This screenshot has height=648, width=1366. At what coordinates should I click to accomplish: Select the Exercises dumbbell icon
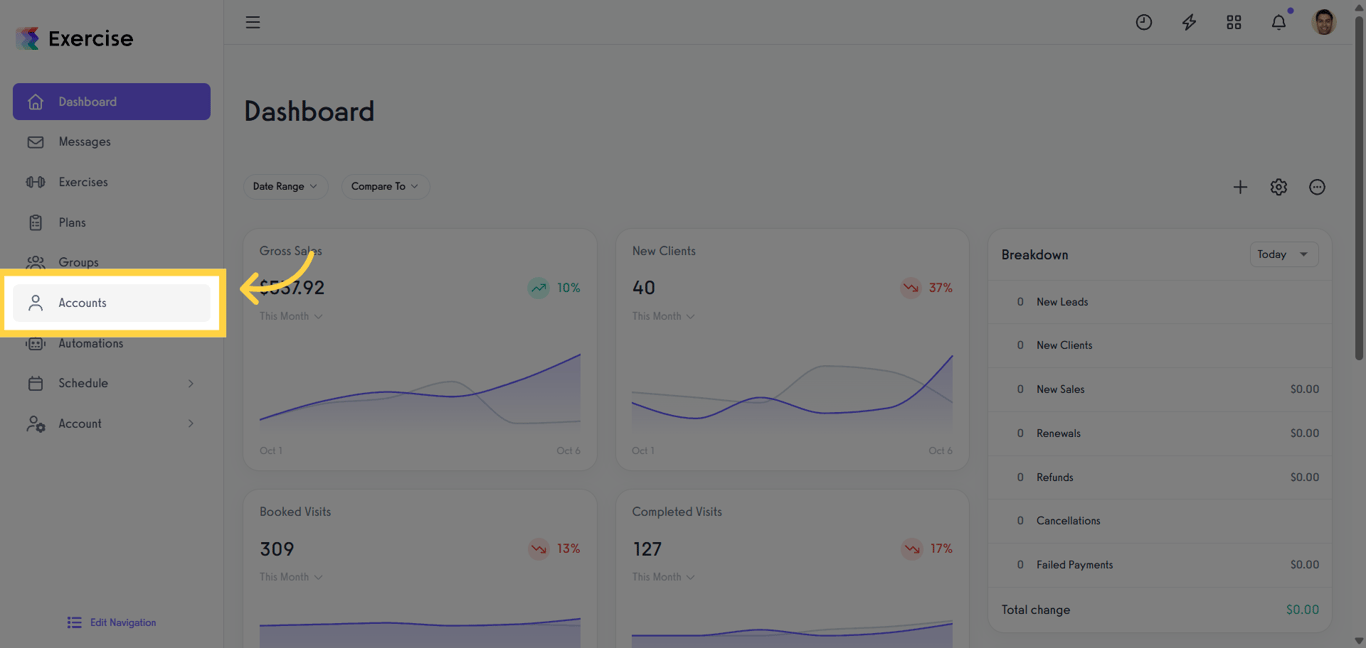(x=34, y=181)
